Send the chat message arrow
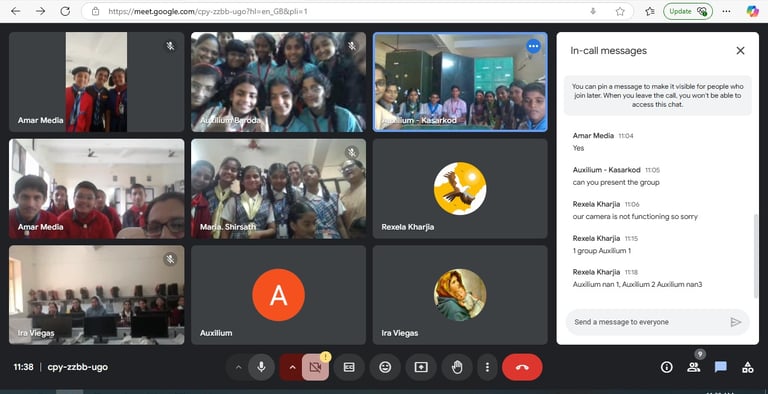Viewport: 768px width, 394px height. coord(735,322)
